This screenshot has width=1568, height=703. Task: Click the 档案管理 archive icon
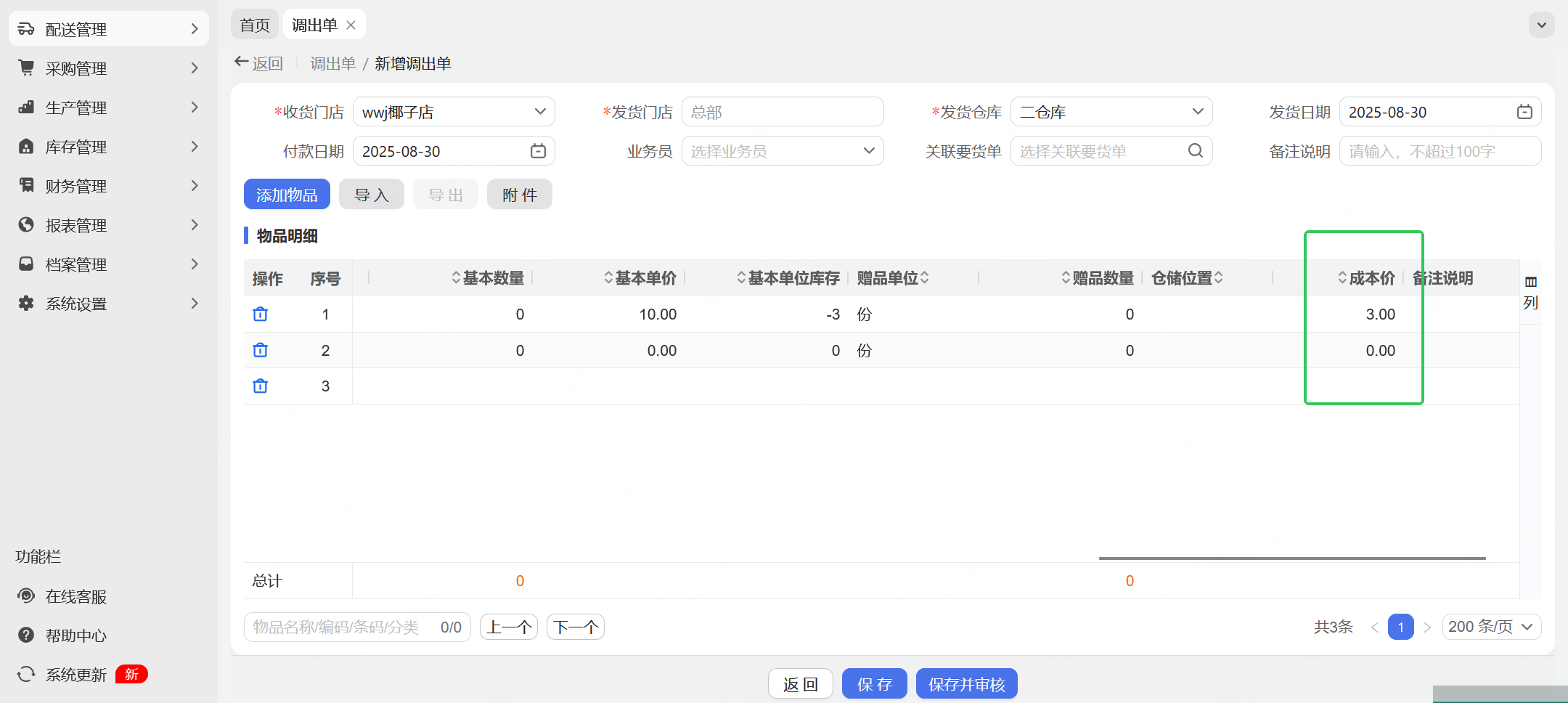pos(26,264)
